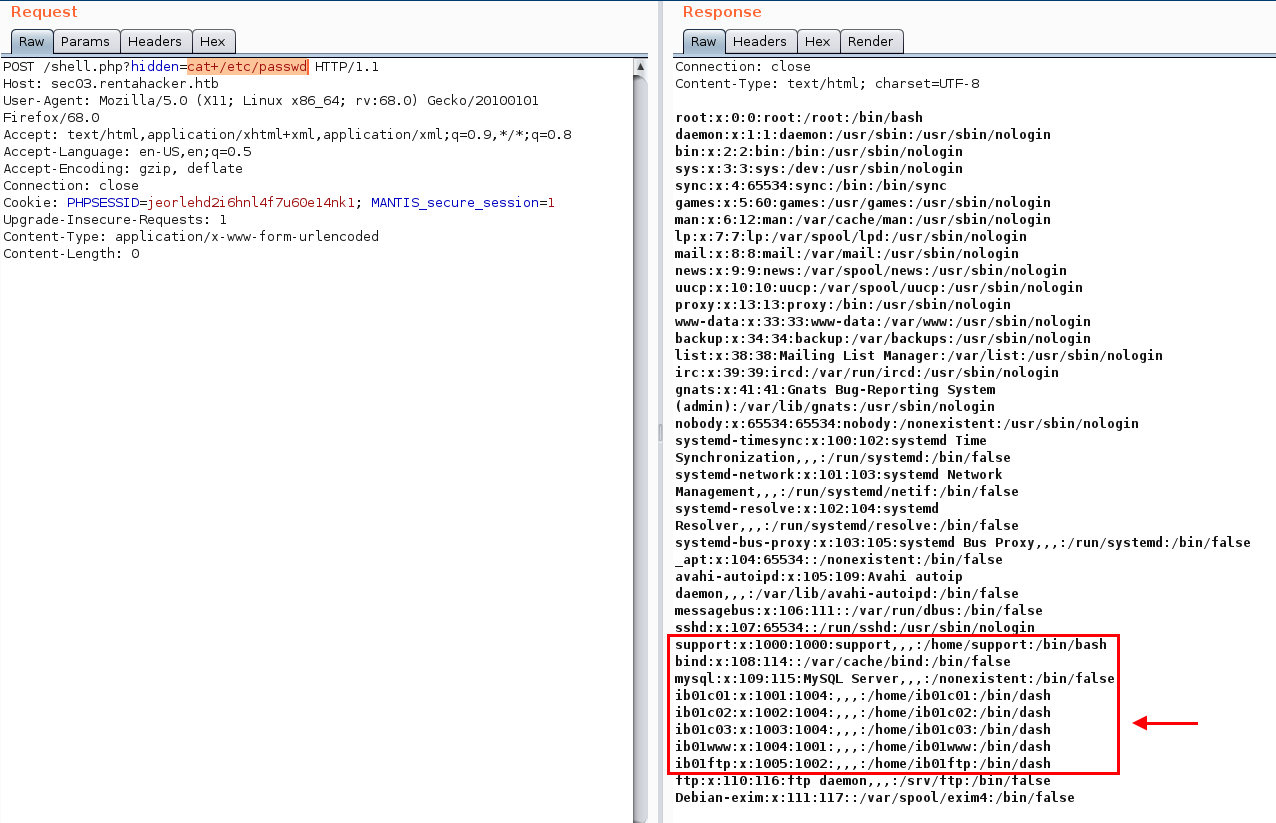Image resolution: width=1276 pixels, height=823 pixels.
Task: Click the request Connection: close header
Action: (x=71, y=186)
